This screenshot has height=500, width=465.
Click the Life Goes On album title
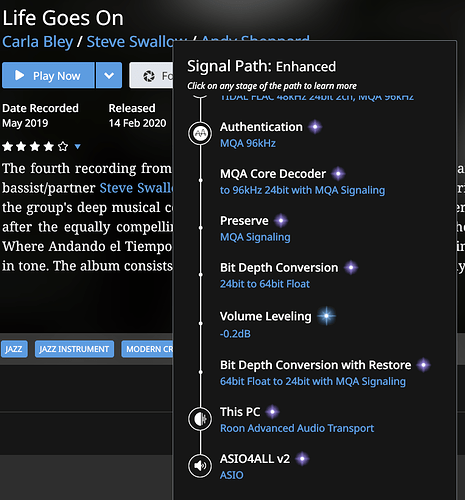click(63, 18)
